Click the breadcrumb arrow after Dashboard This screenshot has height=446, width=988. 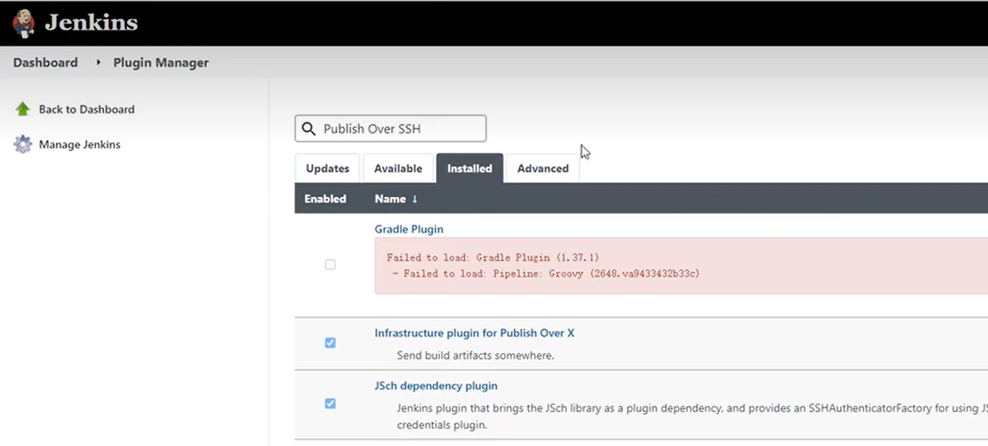(x=98, y=62)
